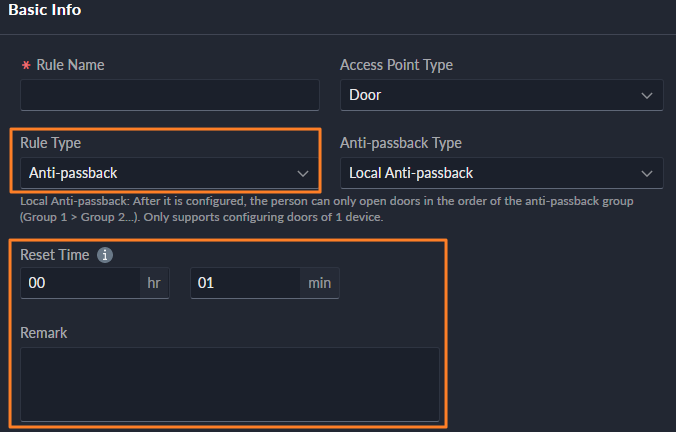
Task: Click the Rule Name label with asterisk
Action: [x=68, y=65]
